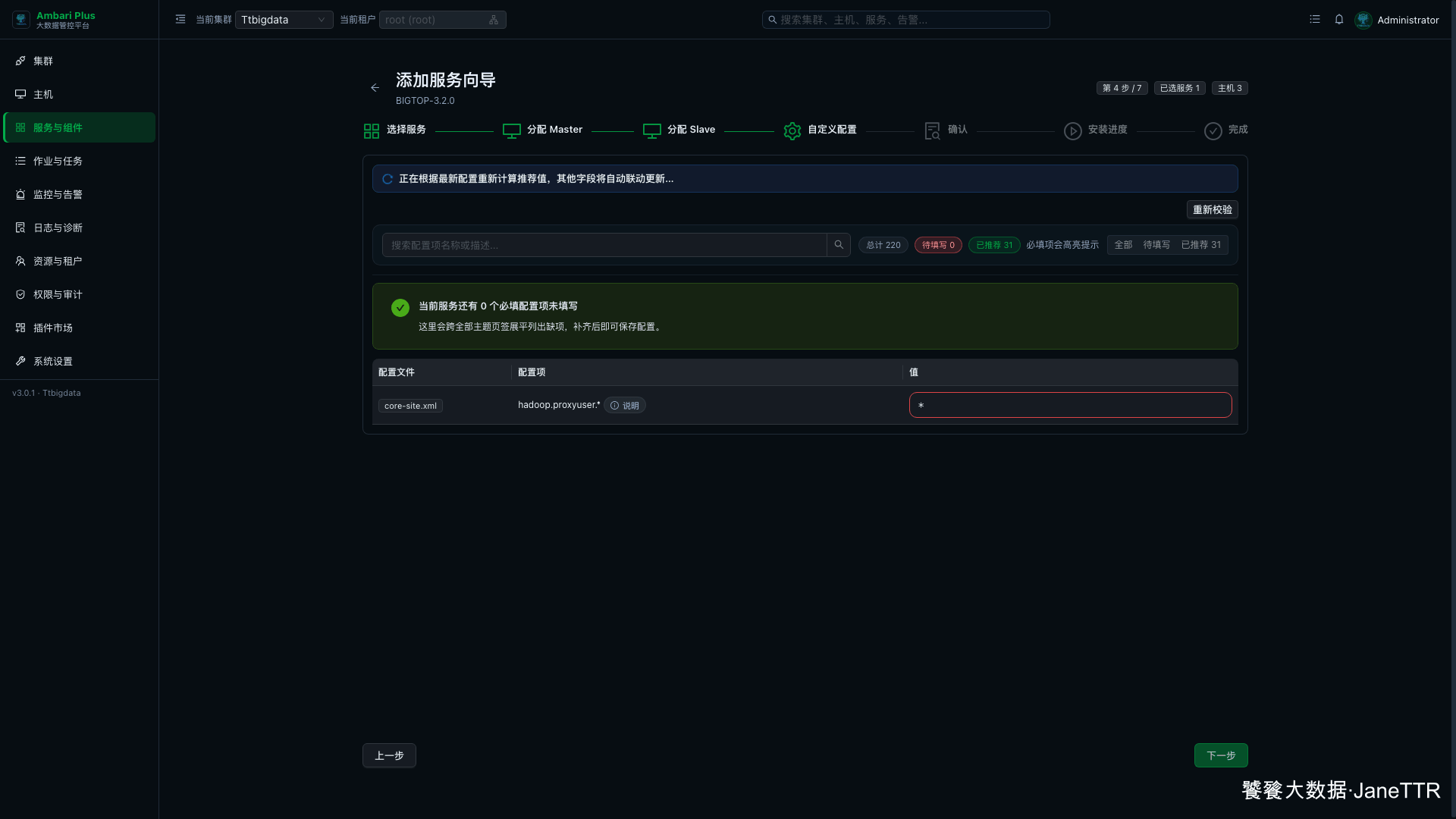Select the 待填写 filter segment
1456x819 pixels.
[1156, 245]
